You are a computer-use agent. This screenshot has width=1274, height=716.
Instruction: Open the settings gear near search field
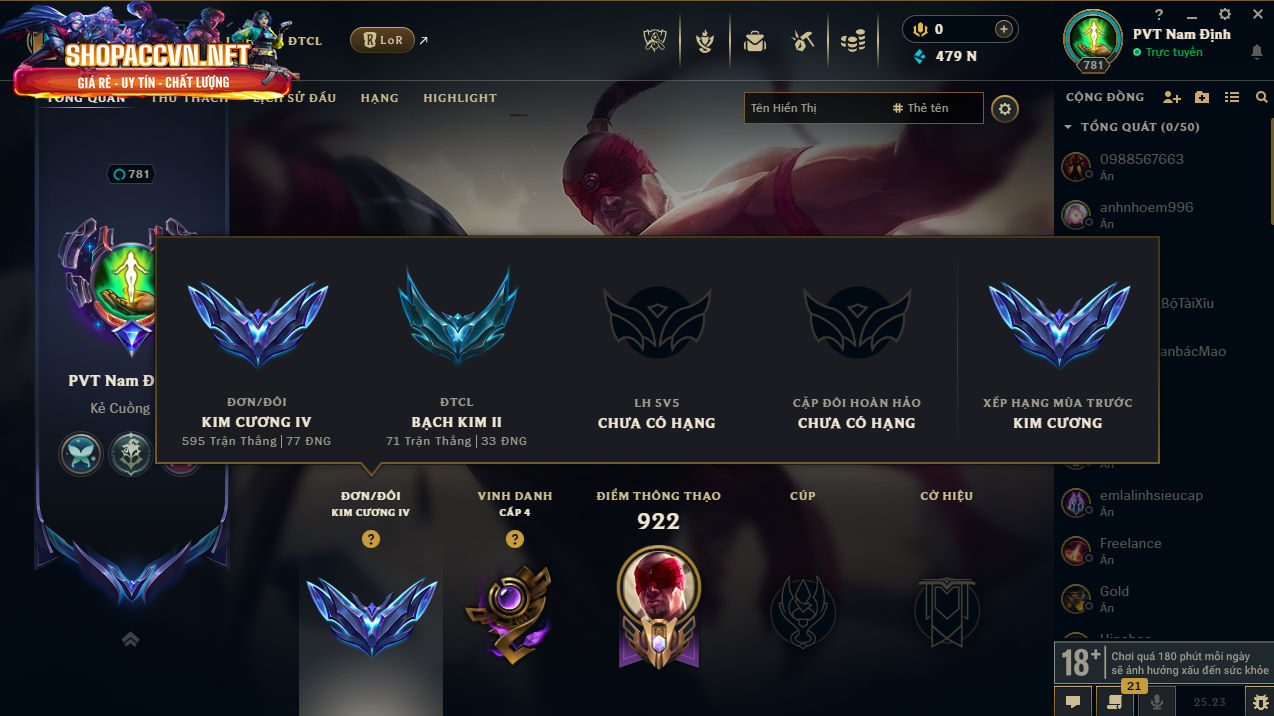point(1005,108)
